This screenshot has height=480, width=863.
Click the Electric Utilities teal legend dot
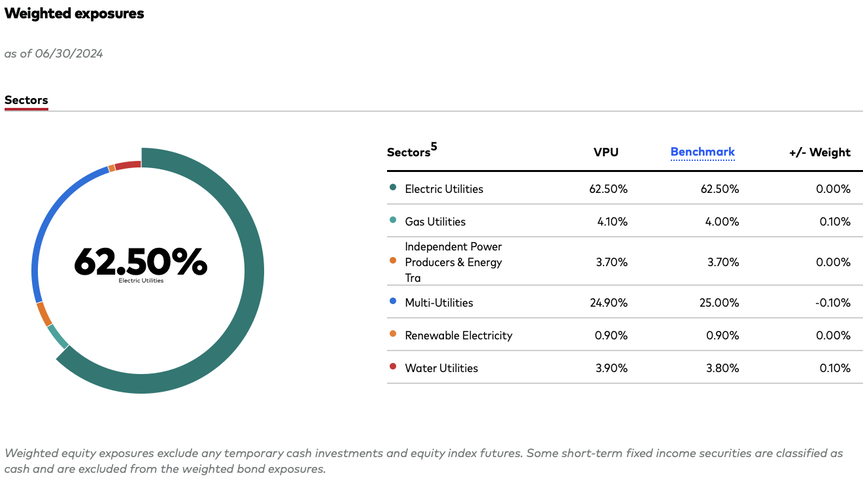click(x=392, y=189)
